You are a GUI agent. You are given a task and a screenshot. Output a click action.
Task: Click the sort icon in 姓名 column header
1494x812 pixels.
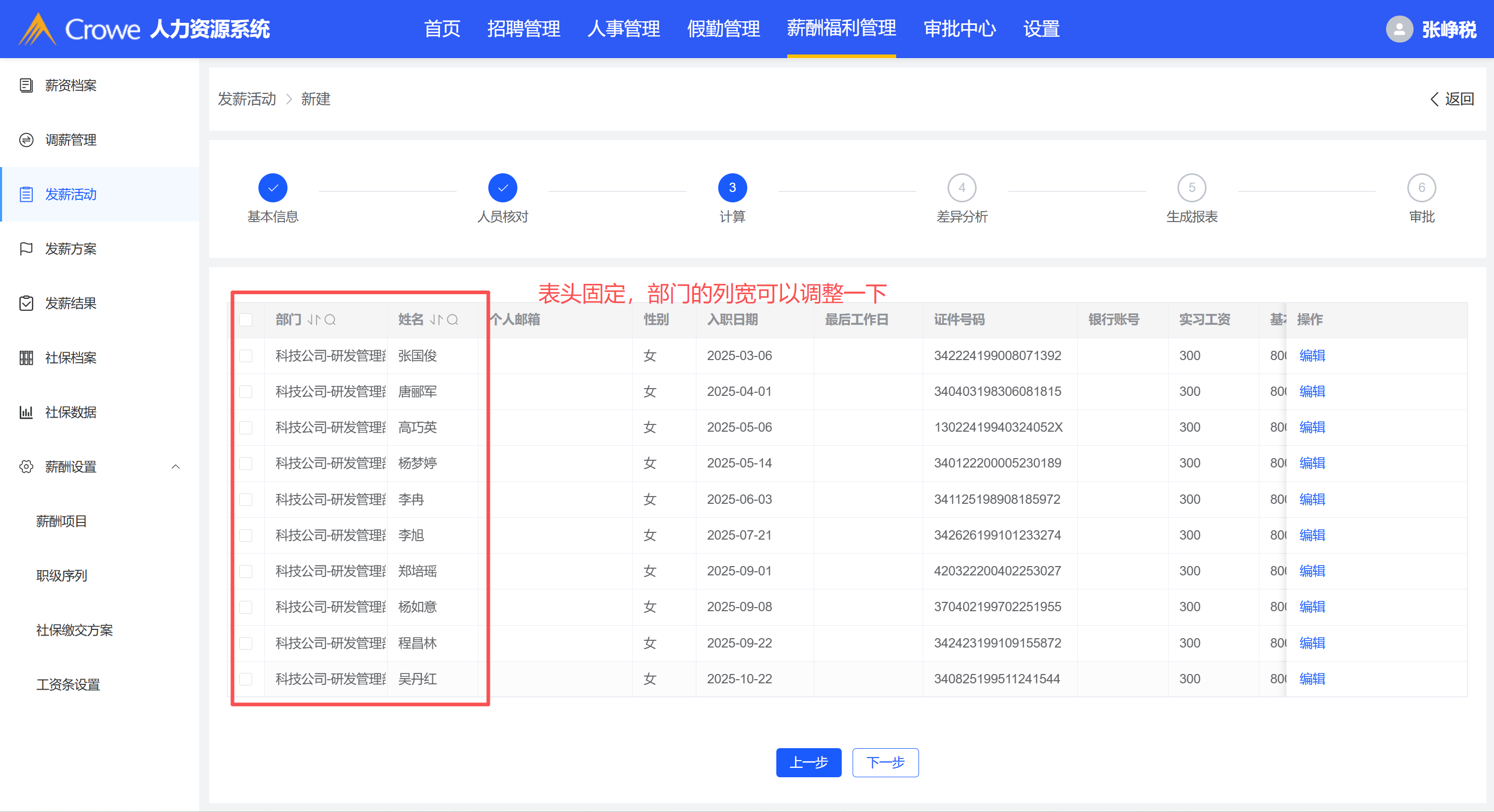coord(436,320)
